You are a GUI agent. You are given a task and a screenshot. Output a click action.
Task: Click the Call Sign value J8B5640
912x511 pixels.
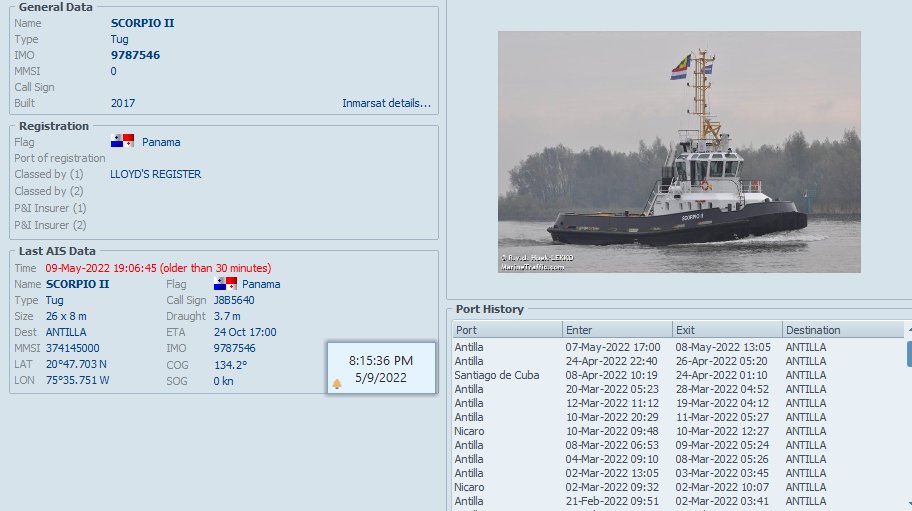click(234, 300)
